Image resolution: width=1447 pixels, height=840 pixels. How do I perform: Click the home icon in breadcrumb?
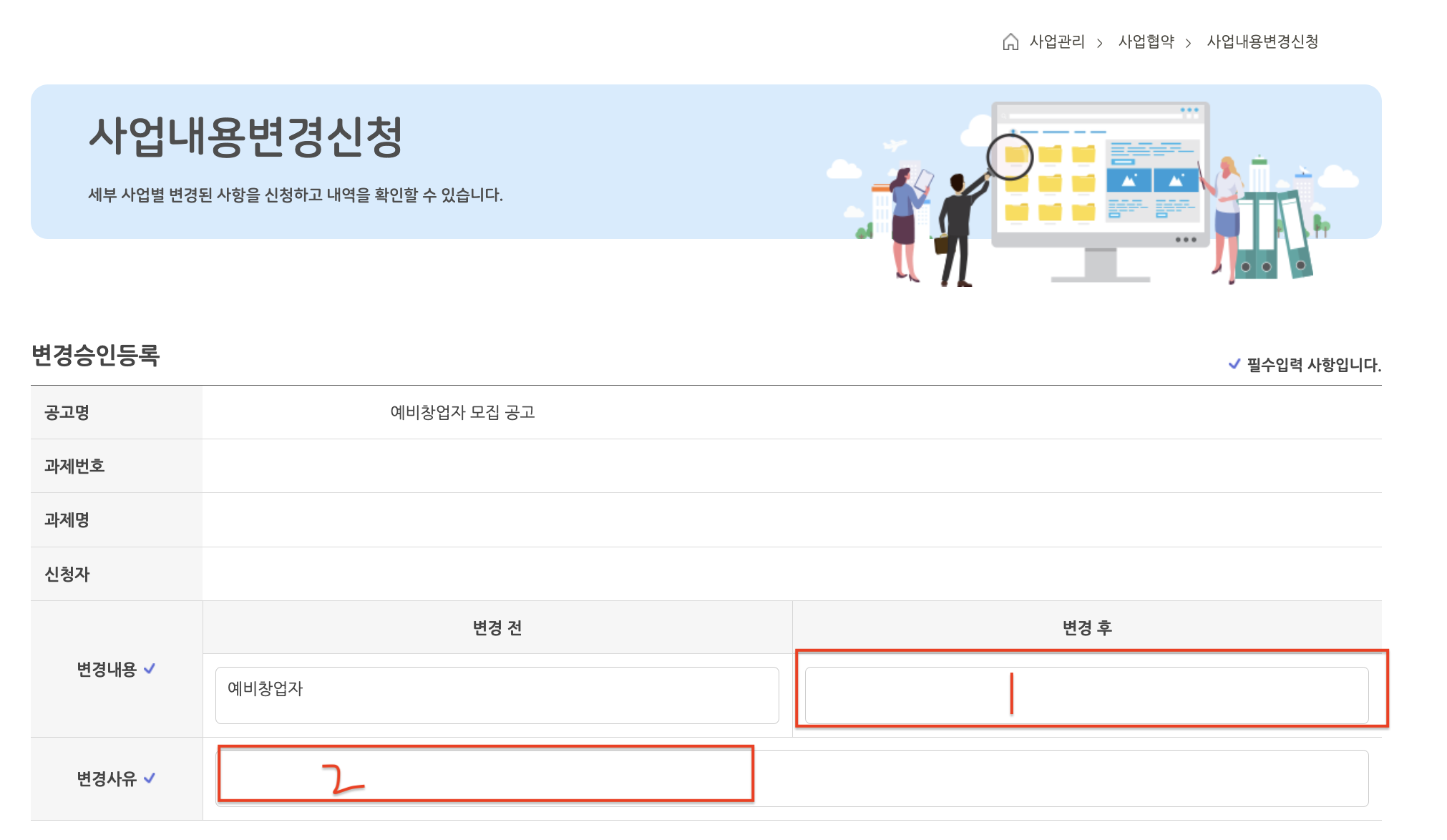1010,42
